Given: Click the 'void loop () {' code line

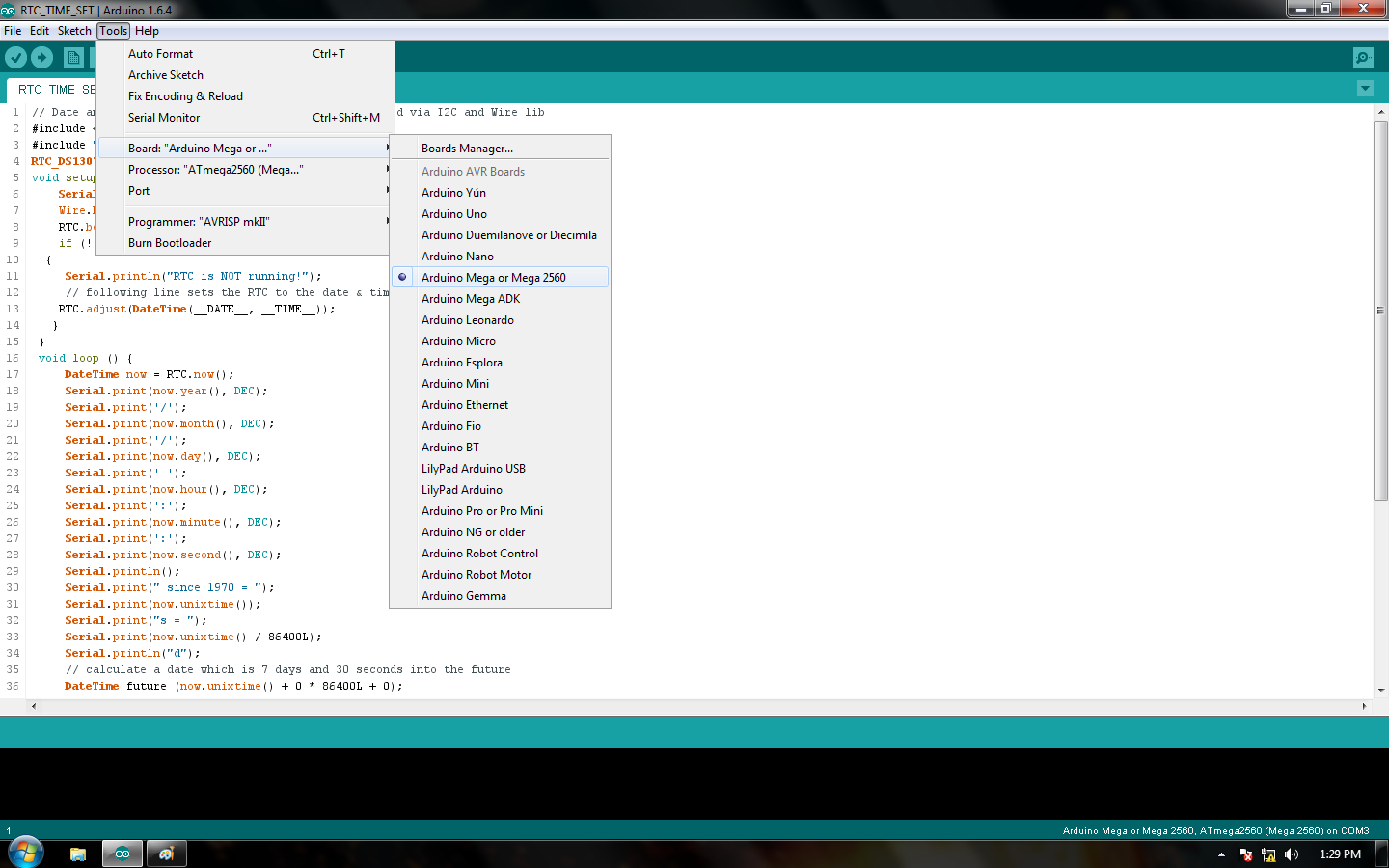Looking at the screenshot, I should pos(85,358).
